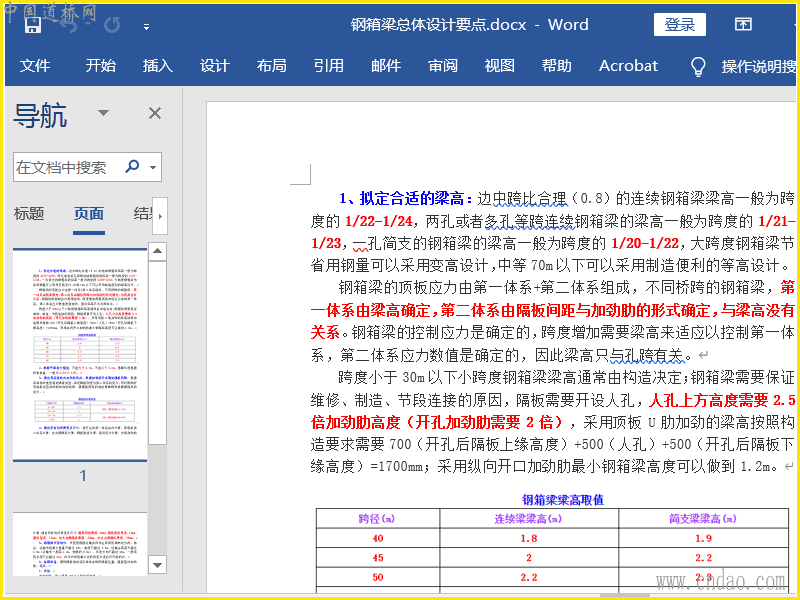Close the navigation pane with X
The height and width of the screenshot is (600, 800).
[155, 113]
